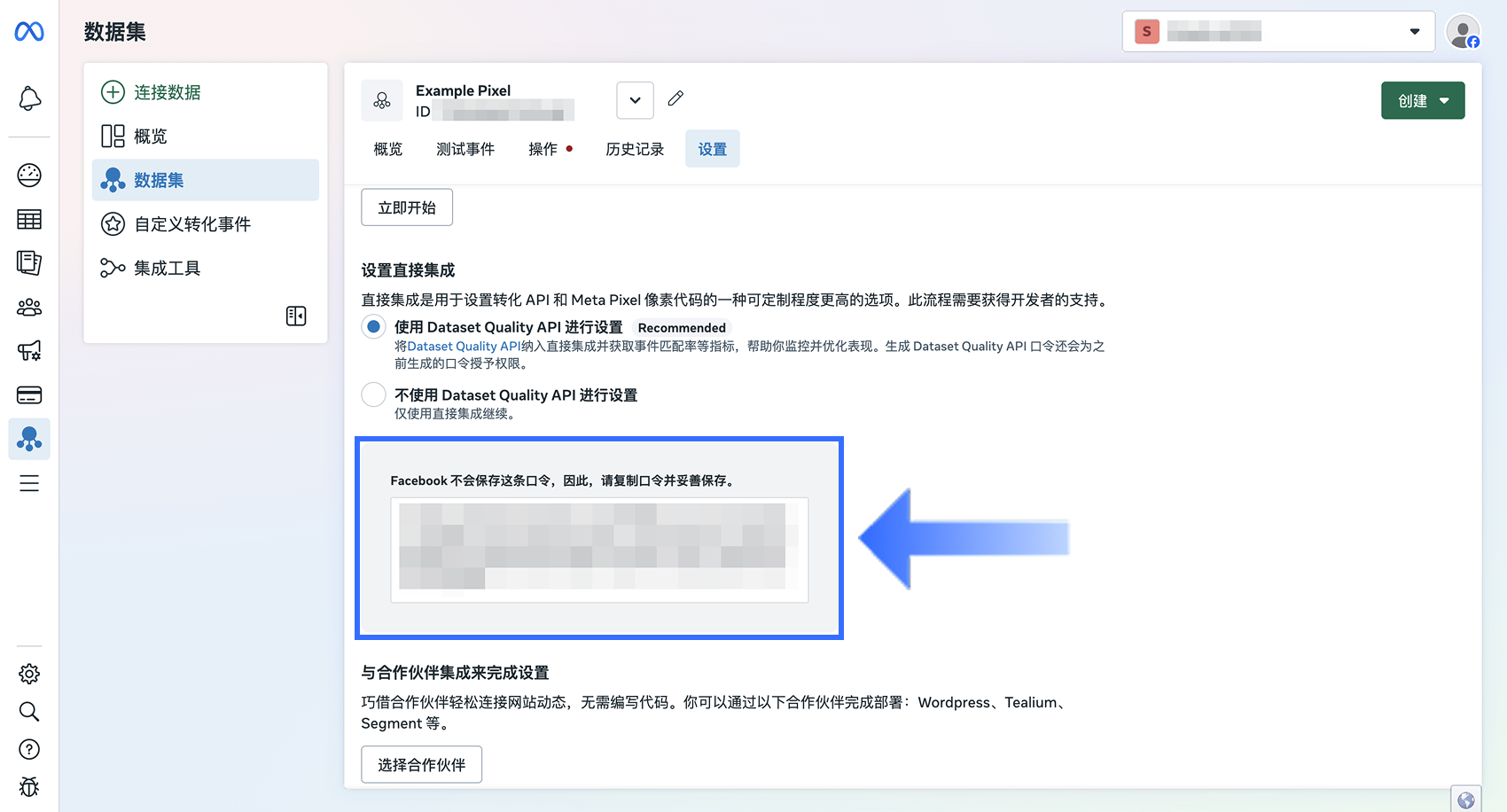Click the 数据集 page title
Image resolution: width=1507 pixels, height=812 pixels.
115,32
